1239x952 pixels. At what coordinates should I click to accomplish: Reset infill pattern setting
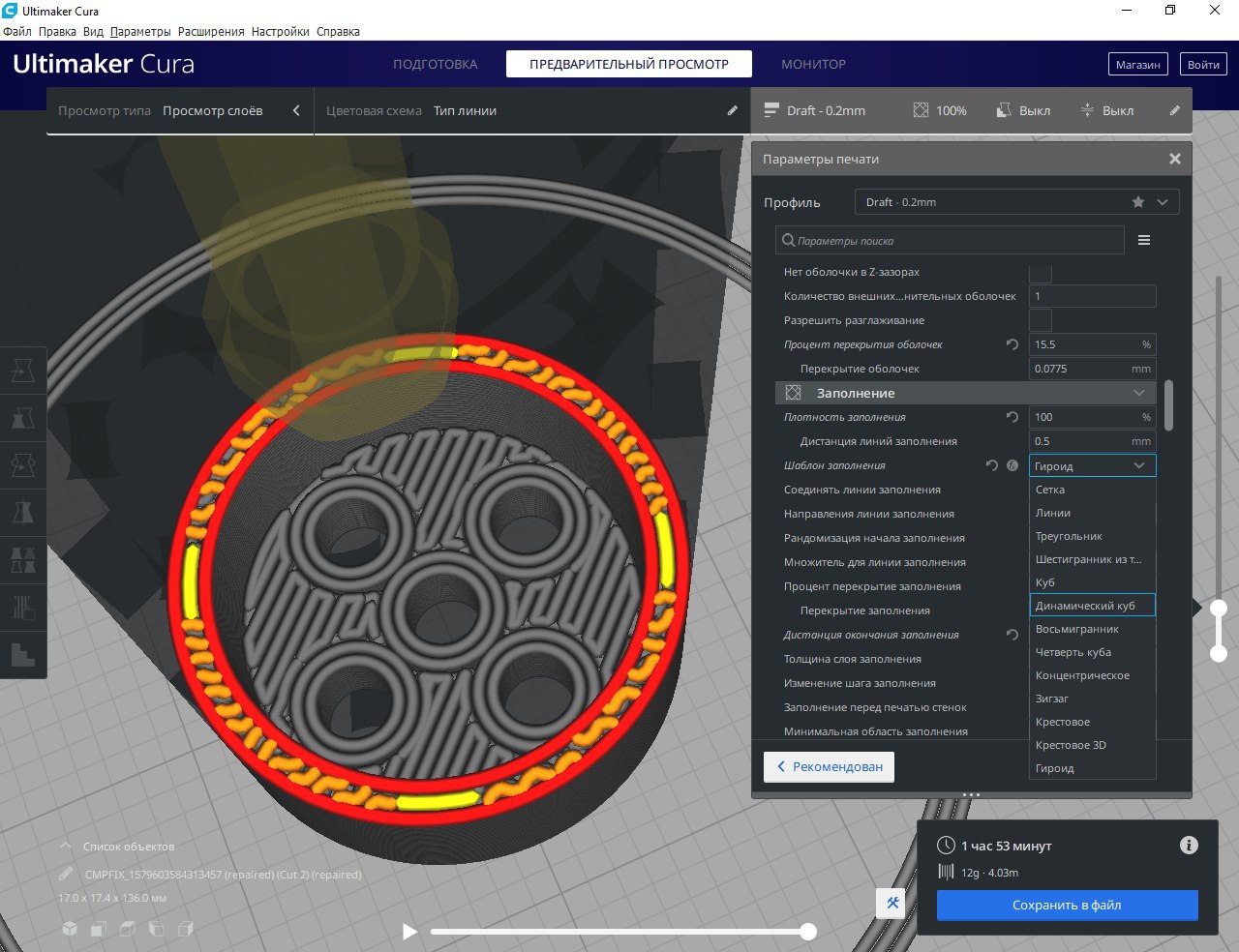(991, 465)
